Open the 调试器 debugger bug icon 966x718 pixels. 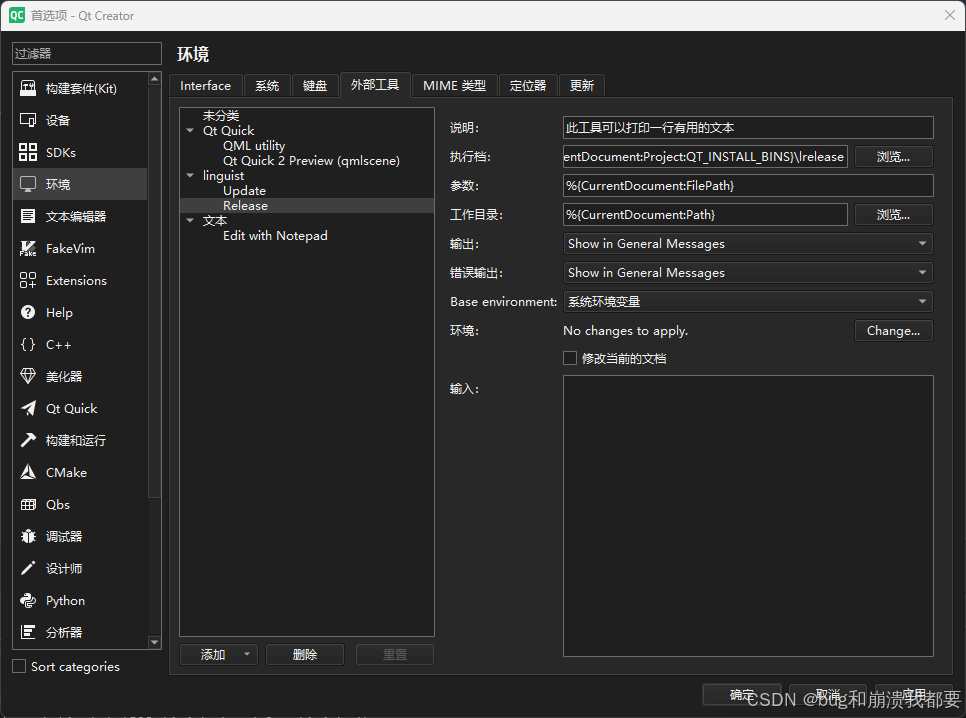[28, 536]
